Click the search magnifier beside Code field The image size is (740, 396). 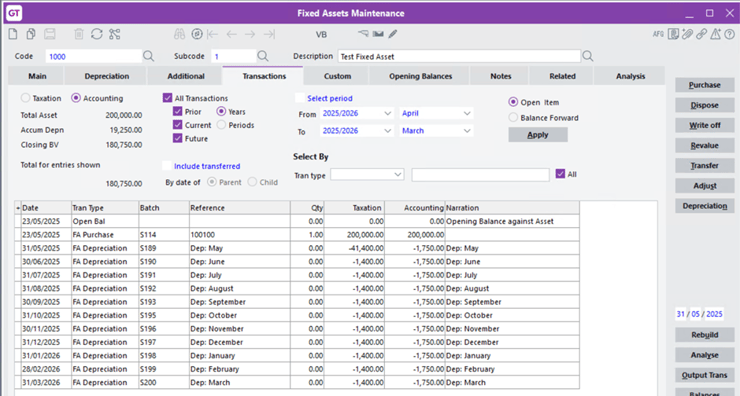148,56
